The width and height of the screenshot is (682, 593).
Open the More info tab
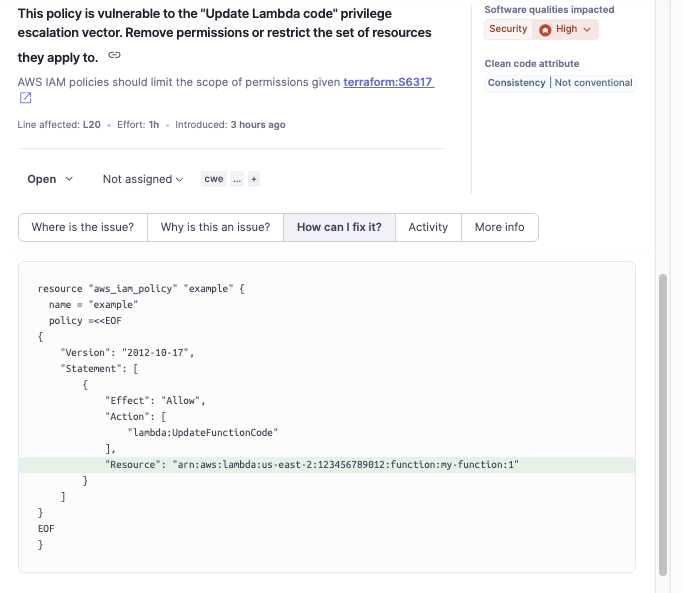point(499,227)
